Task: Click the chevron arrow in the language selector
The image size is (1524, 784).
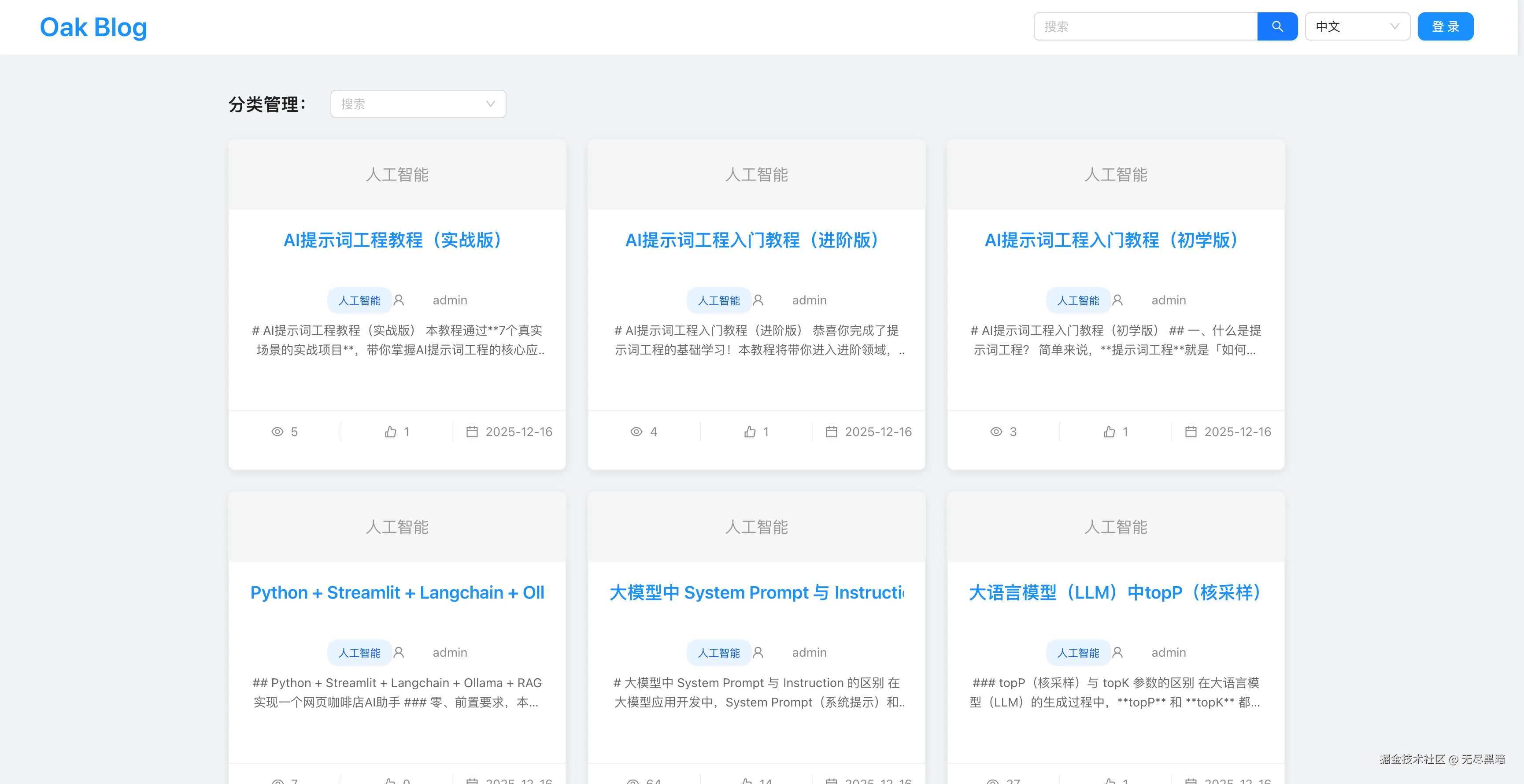Action: pyautogui.click(x=1394, y=26)
